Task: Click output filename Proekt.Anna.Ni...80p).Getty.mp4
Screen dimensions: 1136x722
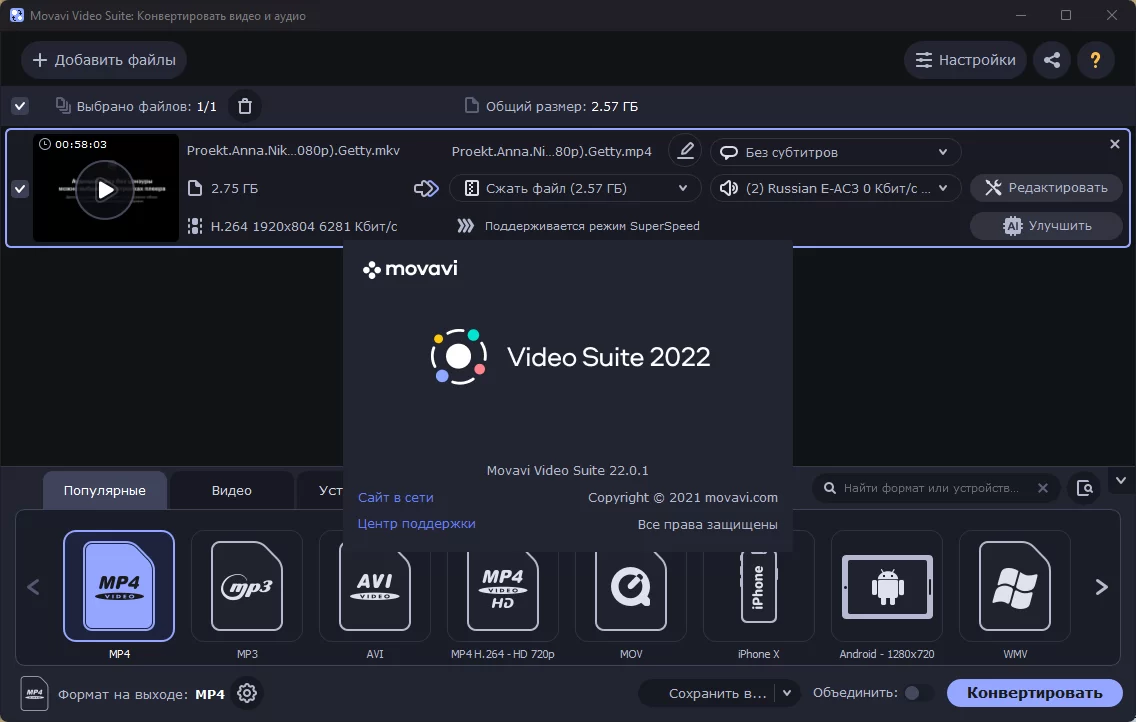Action: tap(551, 151)
